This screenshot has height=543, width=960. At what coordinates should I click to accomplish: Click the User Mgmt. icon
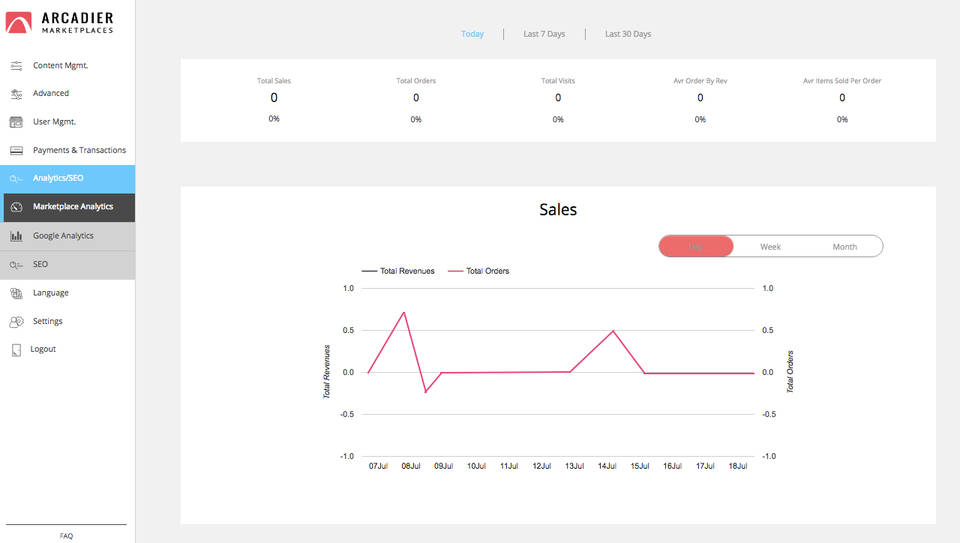click(16, 122)
